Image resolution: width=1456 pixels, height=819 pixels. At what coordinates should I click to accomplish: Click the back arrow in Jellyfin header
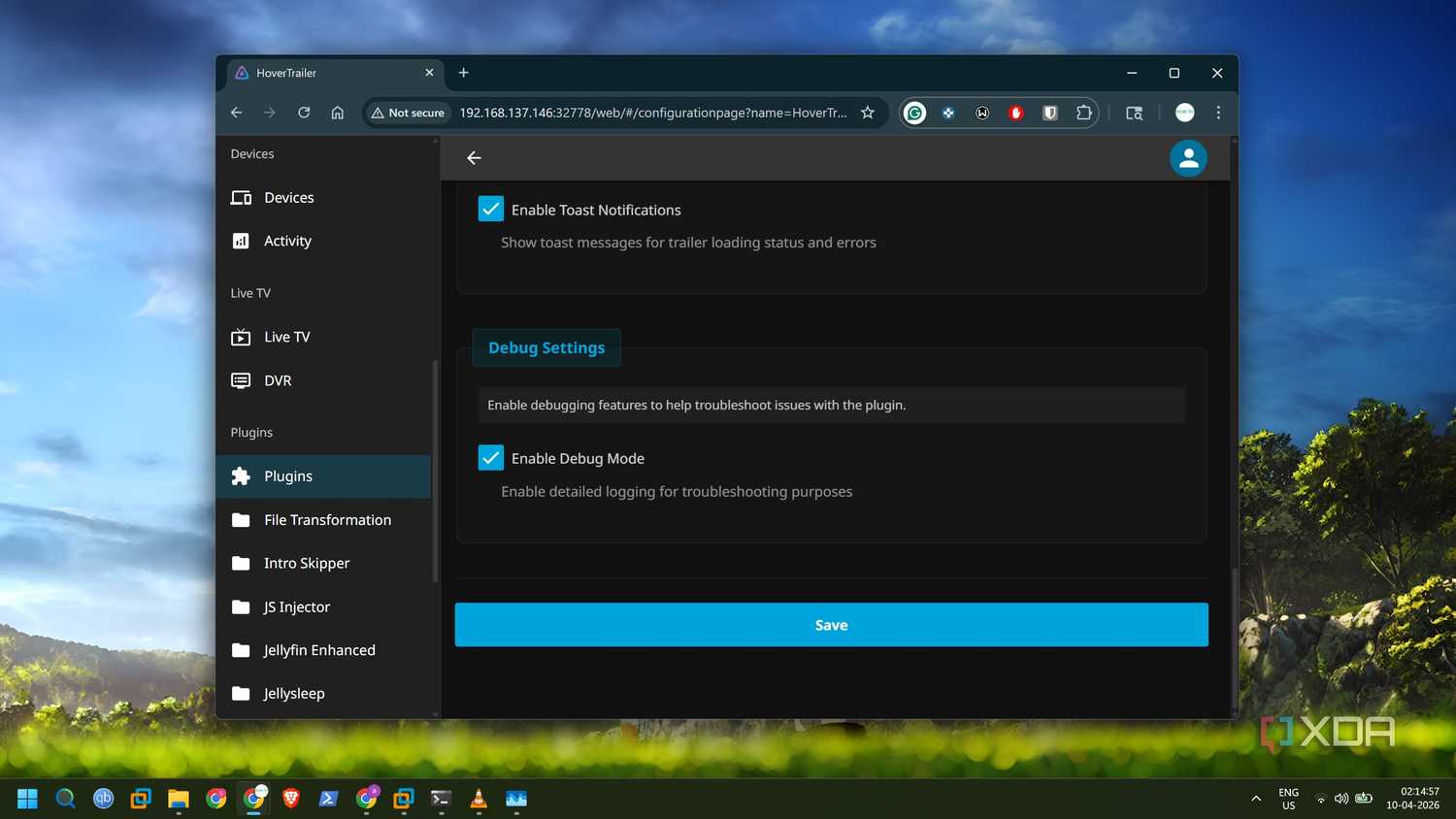pyautogui.click(x=474, y=158)
